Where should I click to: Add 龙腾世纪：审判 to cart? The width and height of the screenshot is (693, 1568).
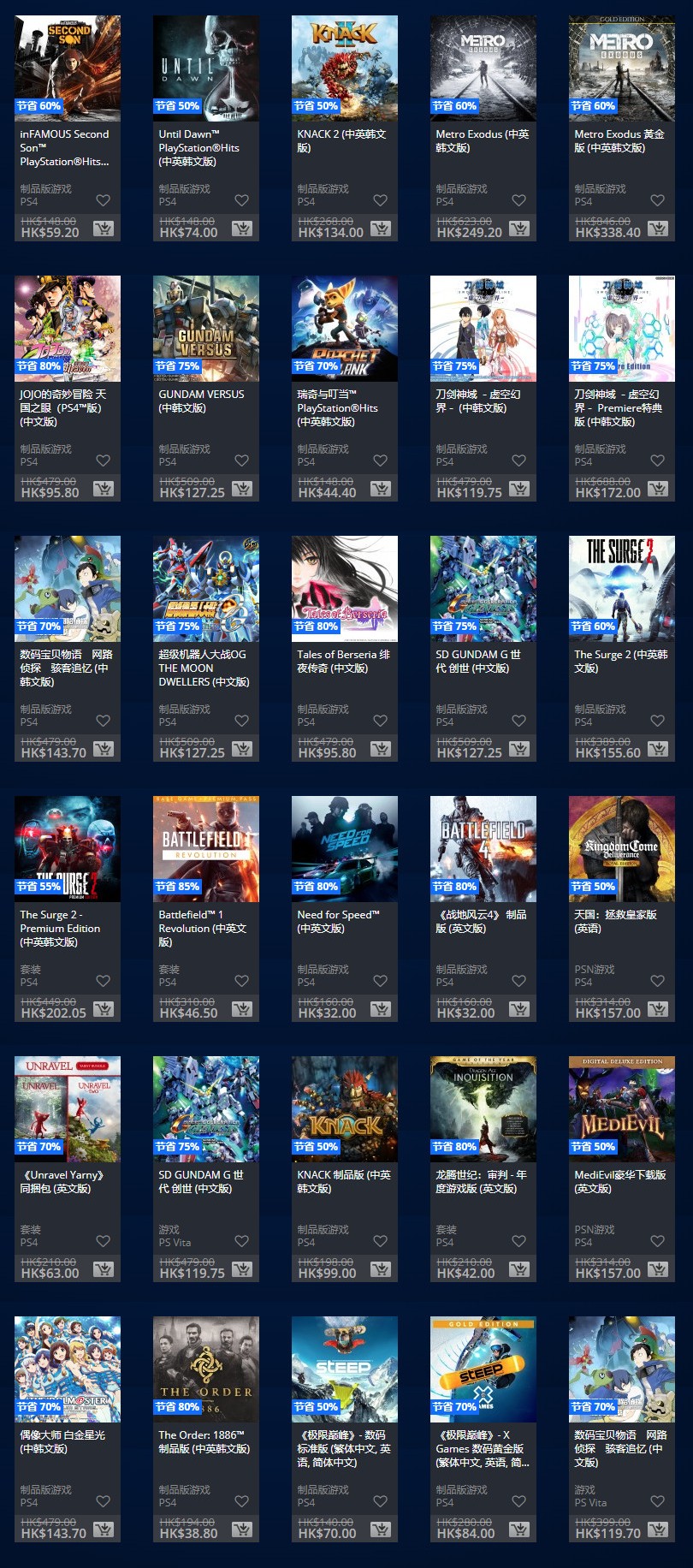click(x=519, y=1269)
